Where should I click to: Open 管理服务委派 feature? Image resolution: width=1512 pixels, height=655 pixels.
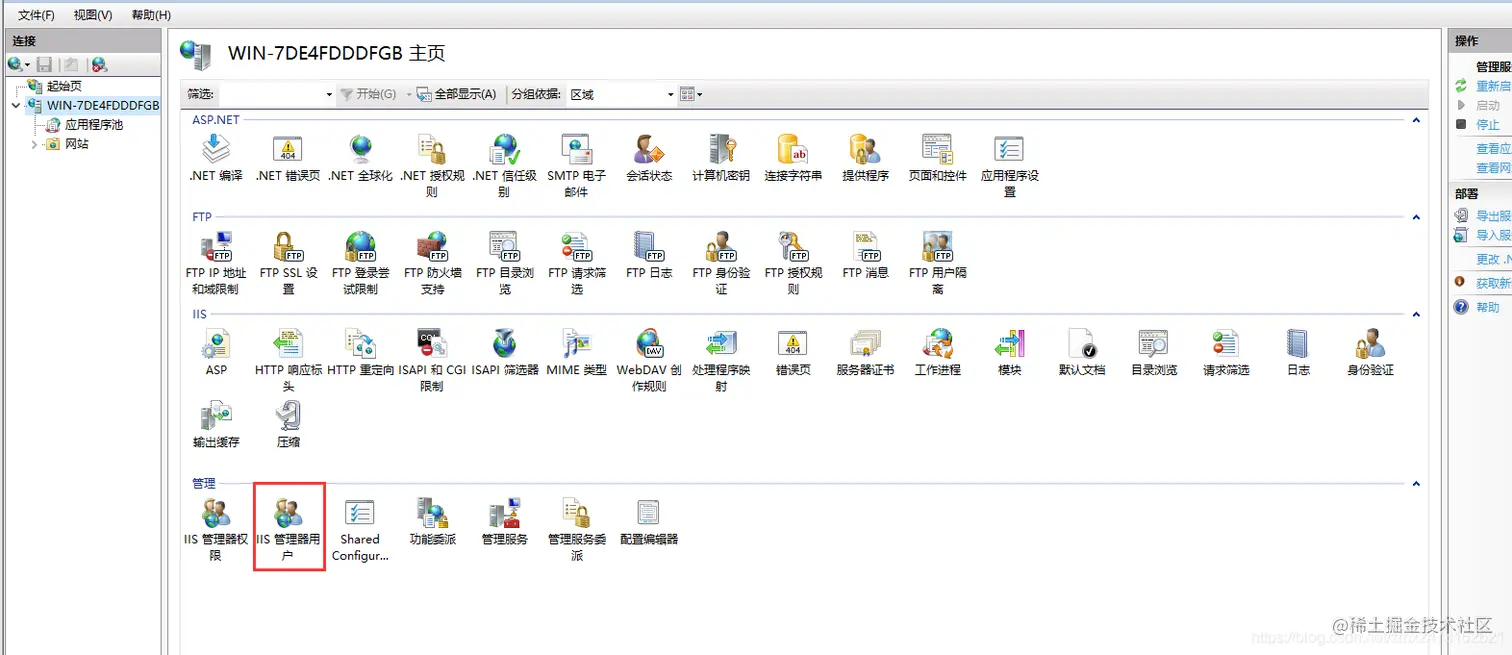point(576,530)
